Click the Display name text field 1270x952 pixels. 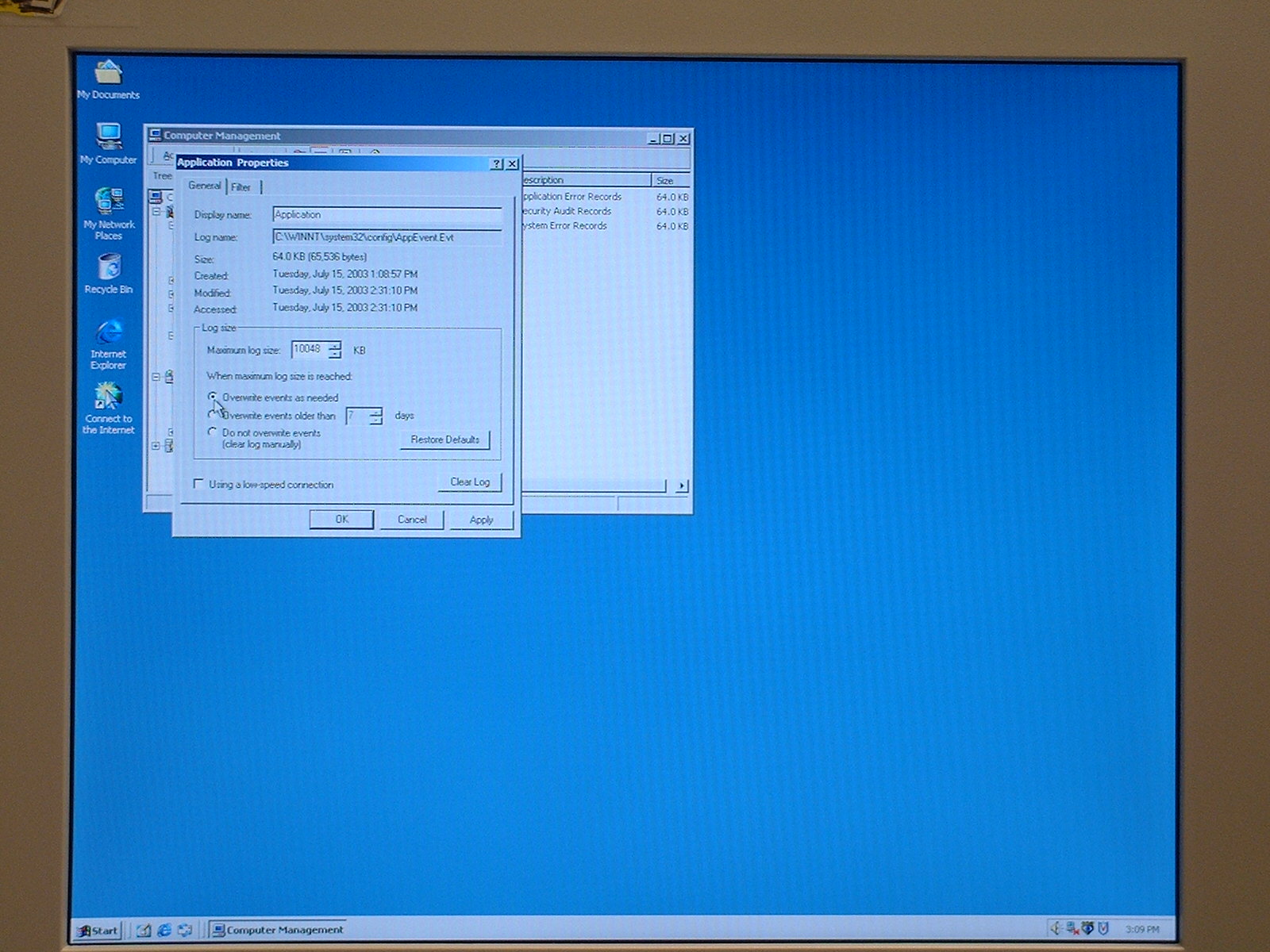coord(387,215)
